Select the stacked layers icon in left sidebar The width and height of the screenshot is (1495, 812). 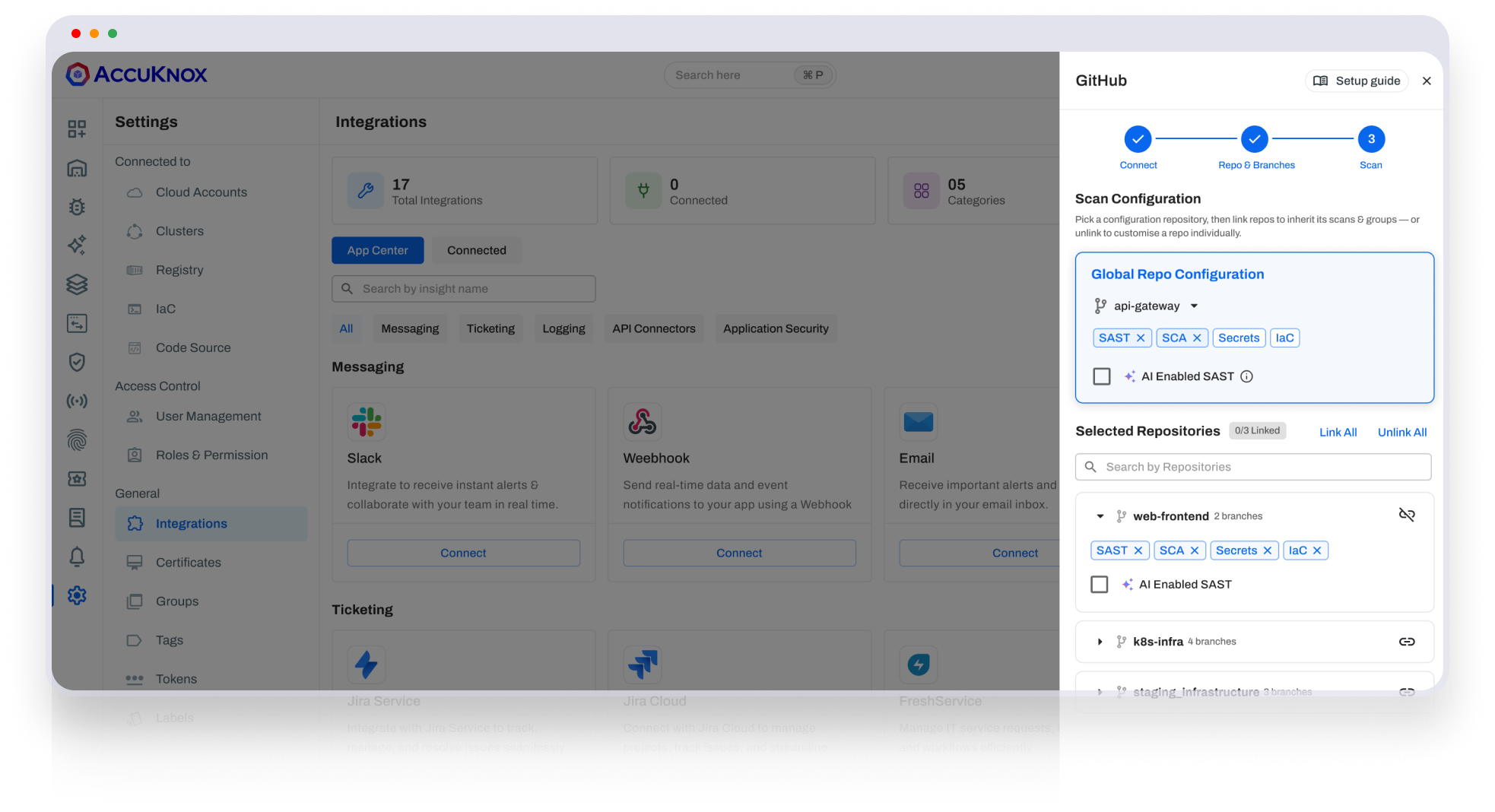pyautogui.click(x=77, y=284)
